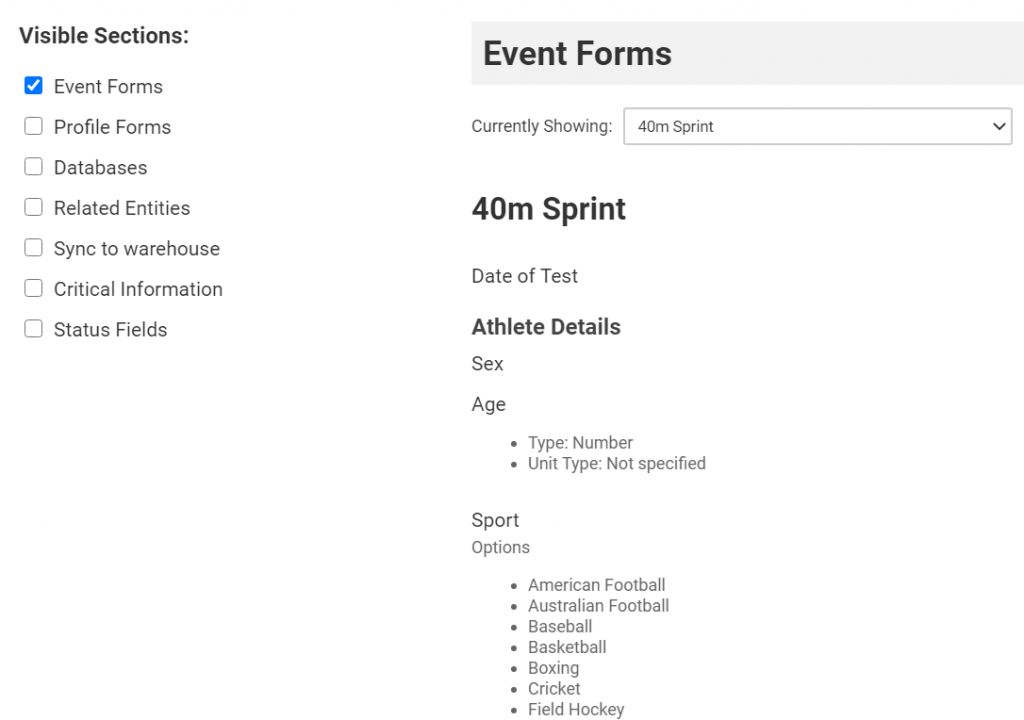Click the Athlete Details section heading
Screen dimensions: 1024x720
[546, 326]
